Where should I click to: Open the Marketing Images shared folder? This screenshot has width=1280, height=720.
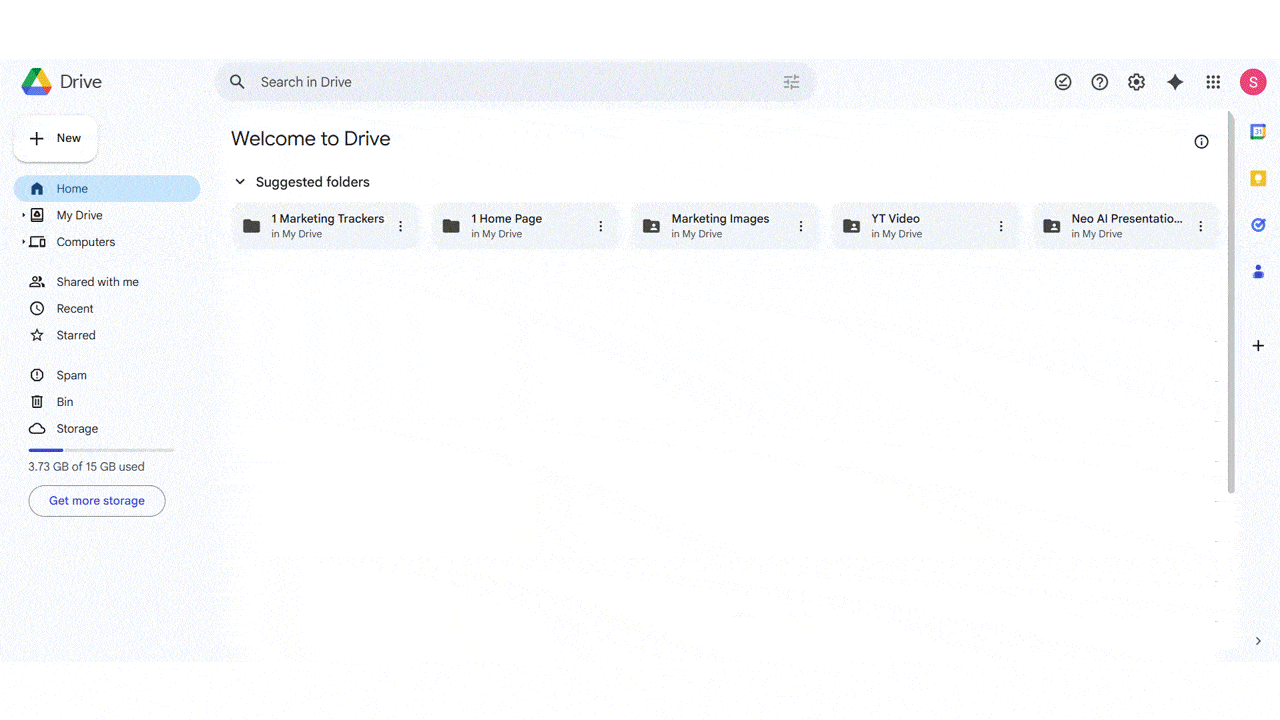(x=726, y=226)
